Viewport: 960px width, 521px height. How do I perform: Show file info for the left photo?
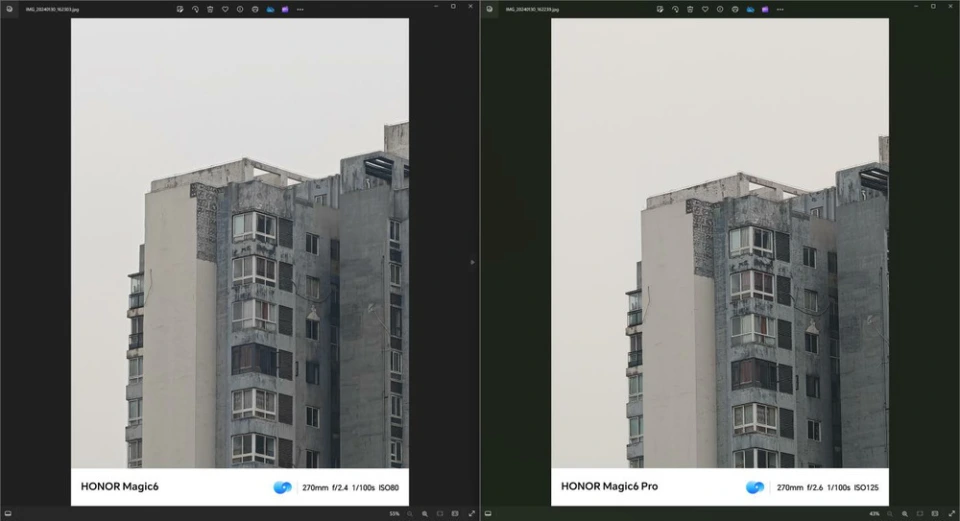(240, 9)
